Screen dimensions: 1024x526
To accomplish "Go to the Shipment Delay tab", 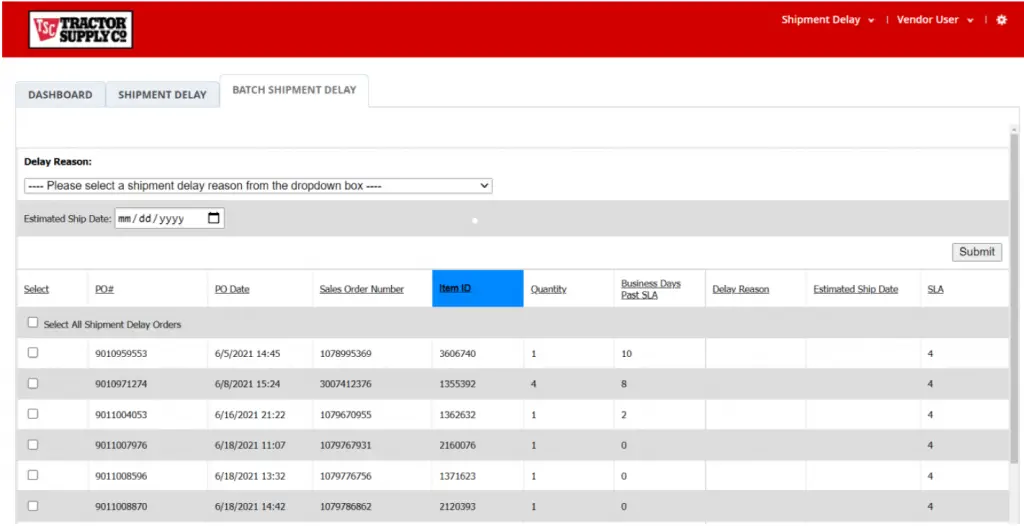I will (x=162, y=95).
